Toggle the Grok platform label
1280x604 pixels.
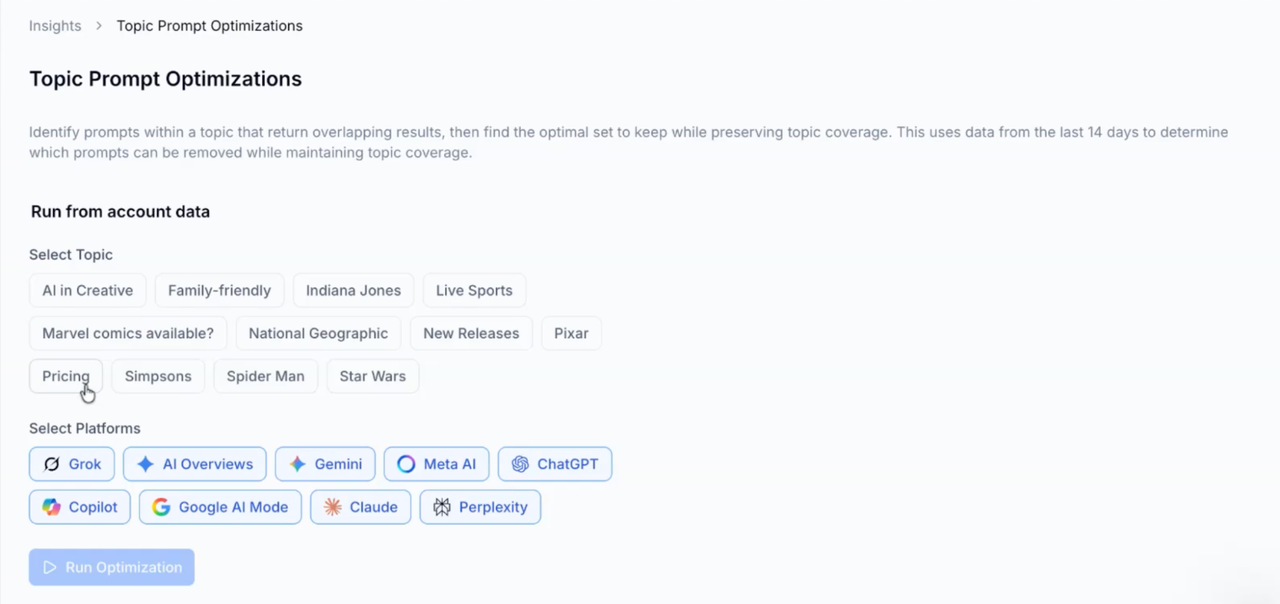click(x=85, y=464)
